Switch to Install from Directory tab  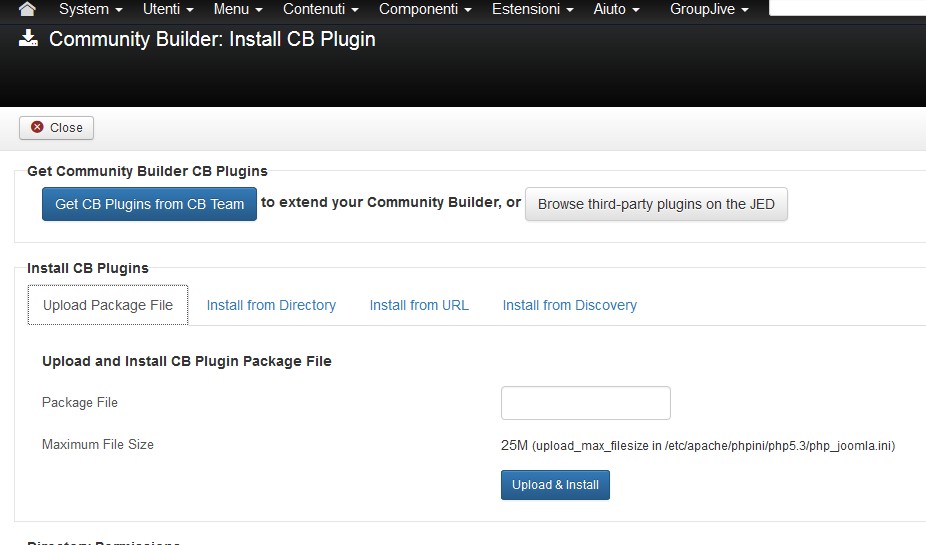click(271, 305)
